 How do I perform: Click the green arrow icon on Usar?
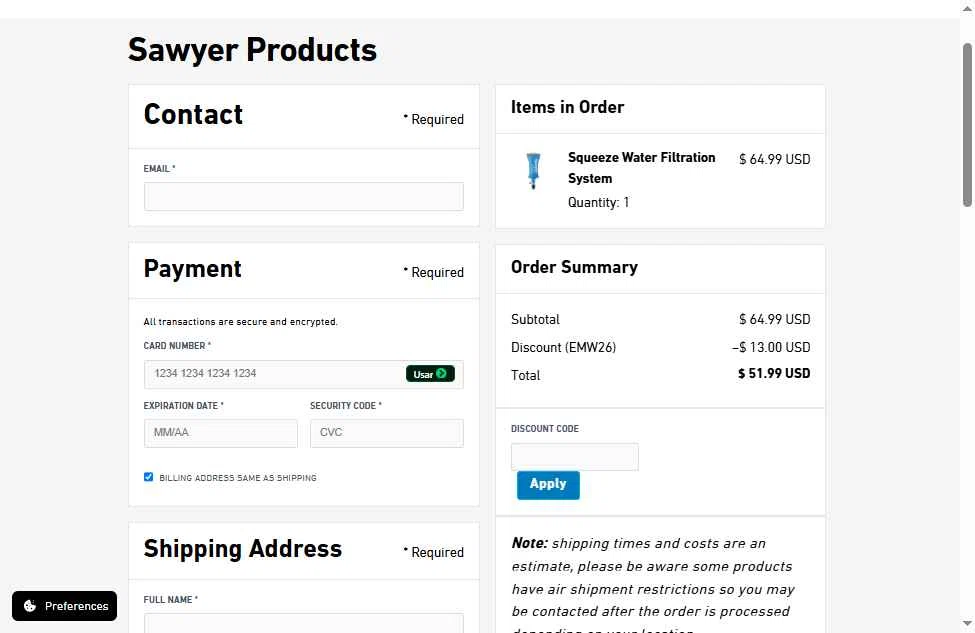[441, 374]
